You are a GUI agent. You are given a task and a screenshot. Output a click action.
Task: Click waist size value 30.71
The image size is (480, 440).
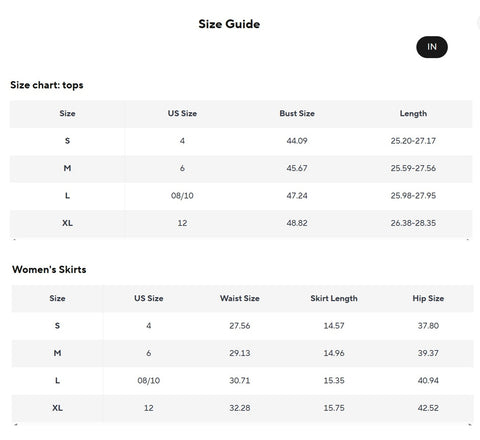[240, 380]
